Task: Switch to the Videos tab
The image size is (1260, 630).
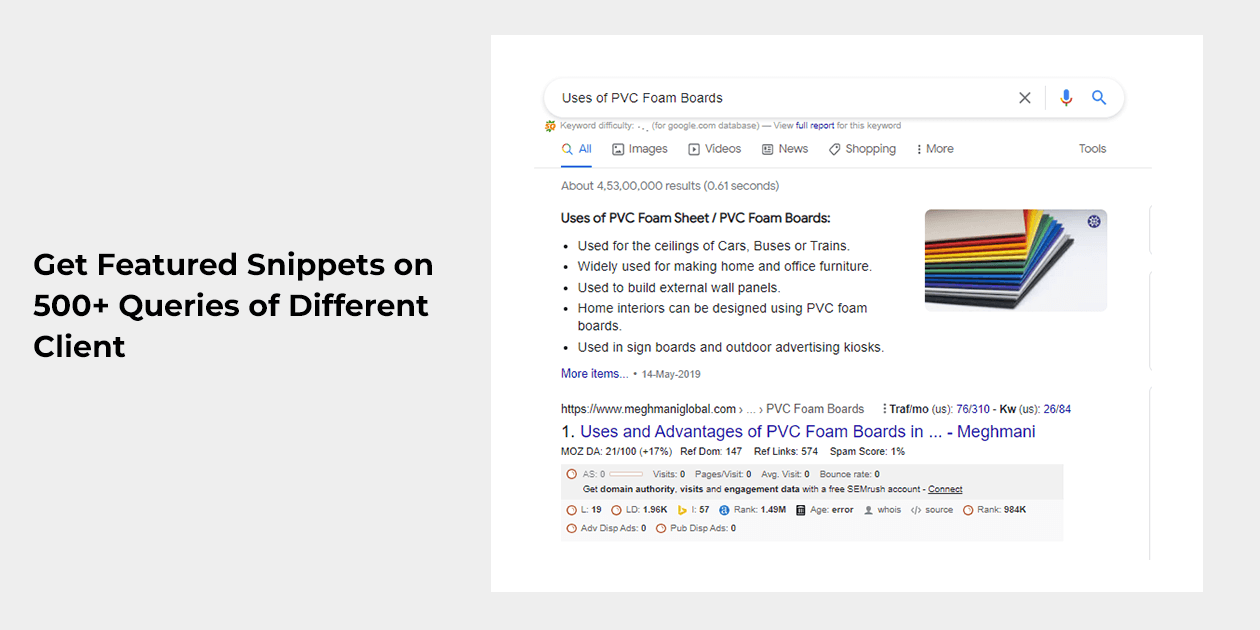Action: (715, 149)
